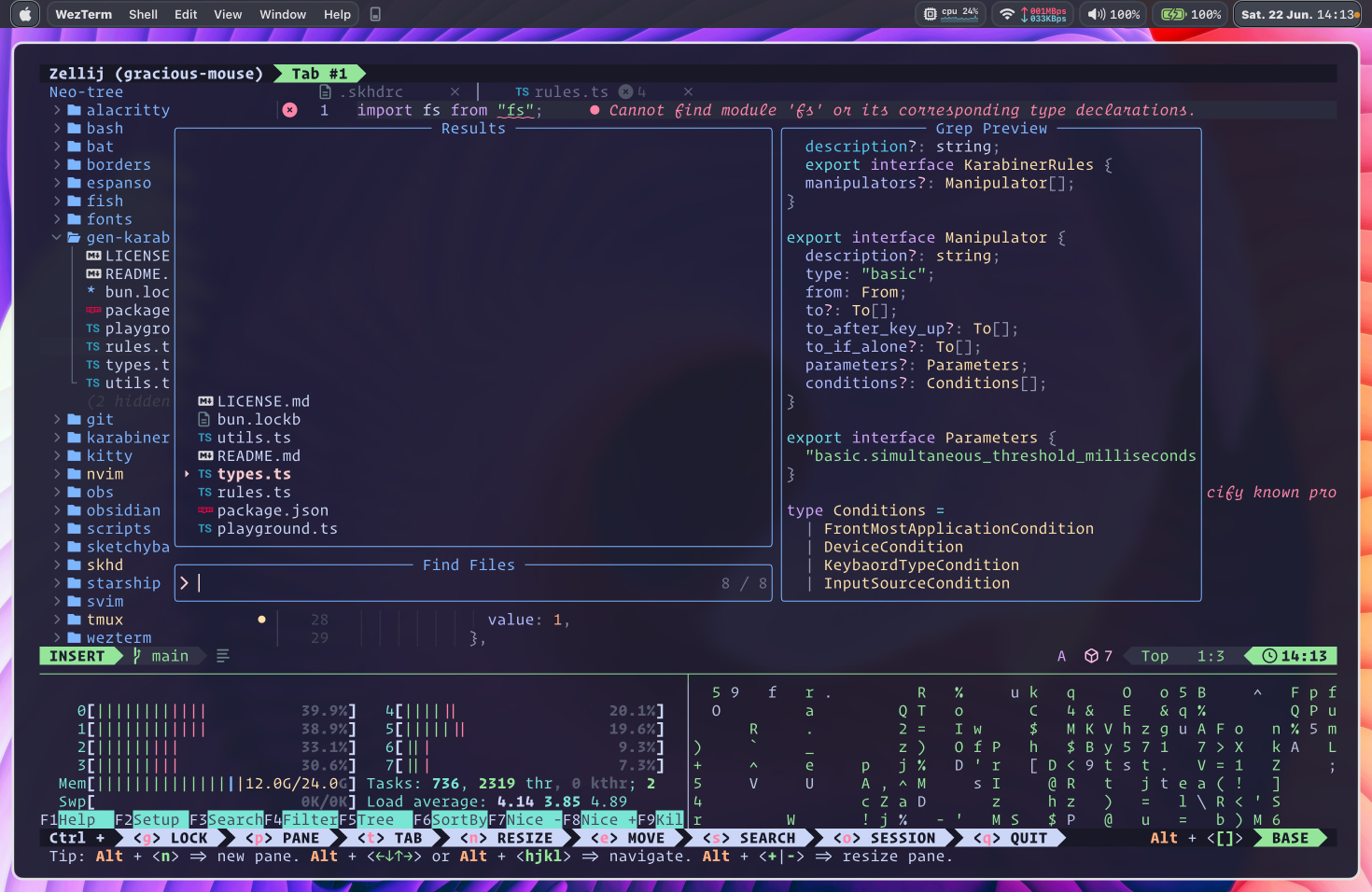
Task: Expand the fonts folder
Action: coord(57,219)
